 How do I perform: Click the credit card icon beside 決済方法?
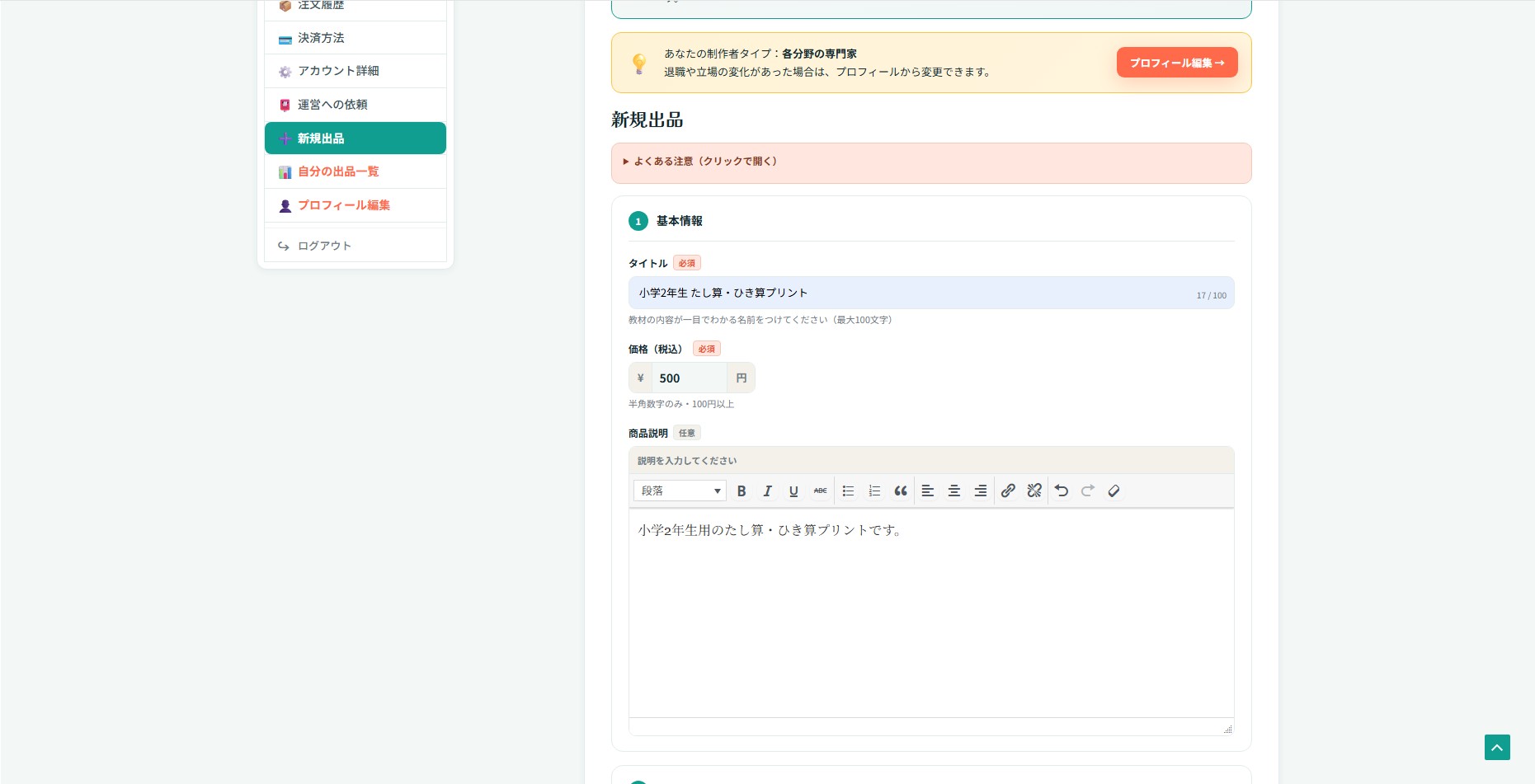click(285, 39)
